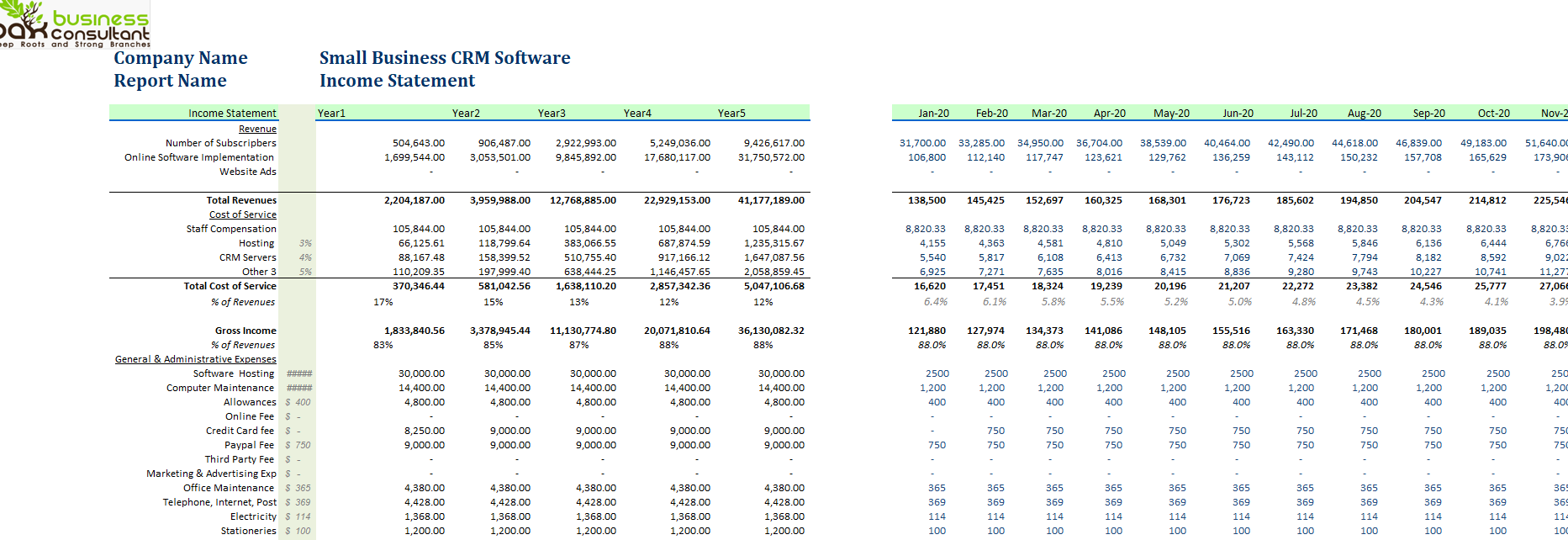This screenshot has height=540, width=1568.
Task: Click Jun-20 subscribers value 40,464.00
Action: (x=1227, y=143)
